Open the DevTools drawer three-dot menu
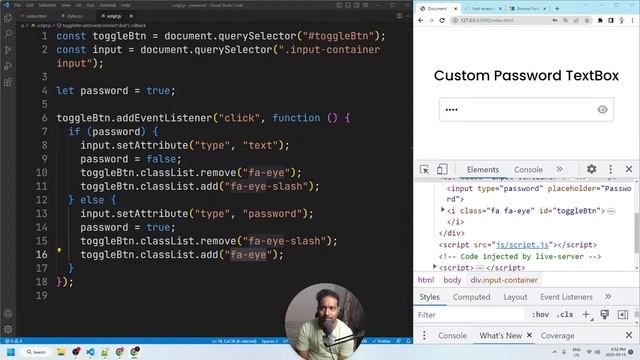Viewport: 640px width, 360px height. (x=424, y=336)
